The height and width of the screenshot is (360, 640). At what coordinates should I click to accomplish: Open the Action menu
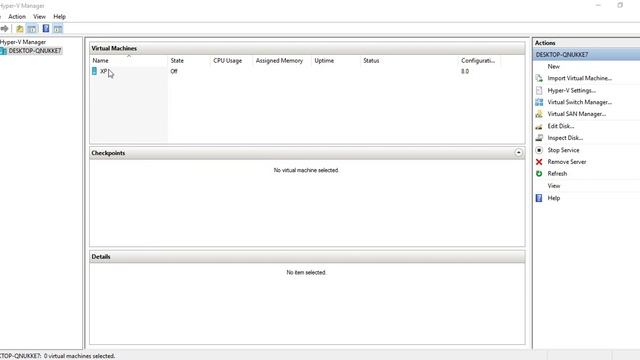[x=17, y=17]
